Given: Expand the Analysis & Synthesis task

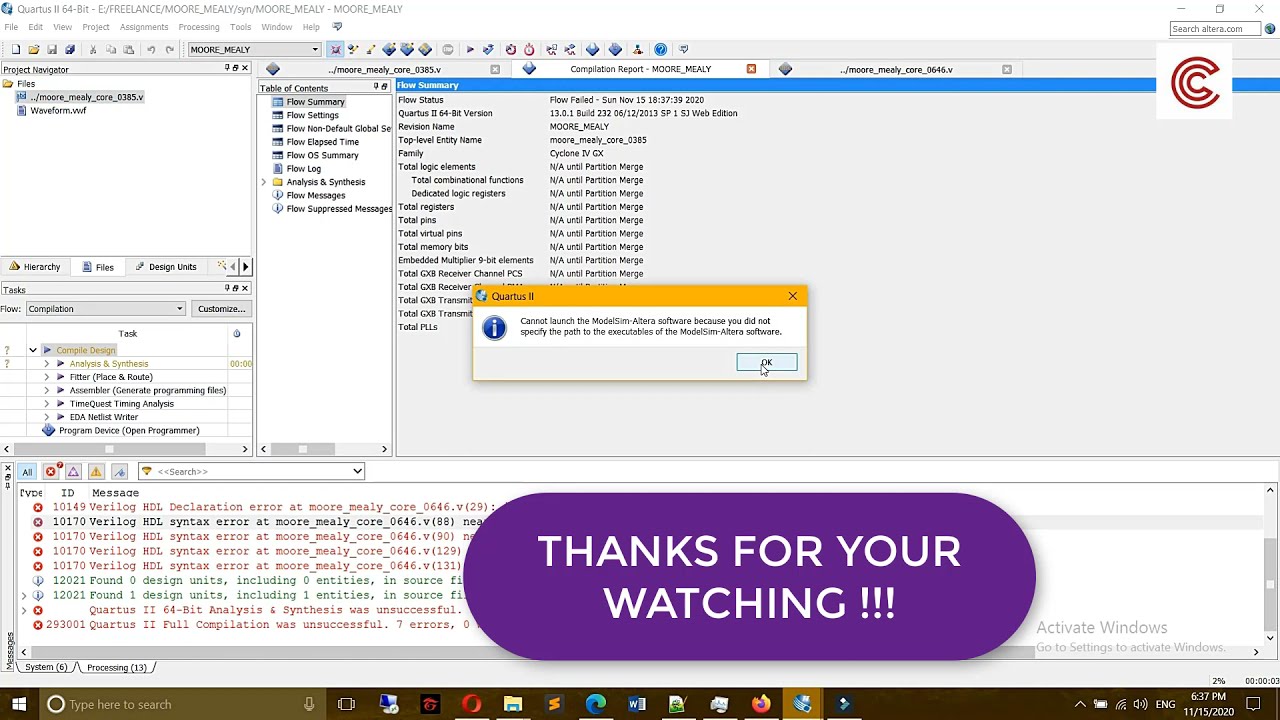Looking at the screenshot, I should coord(46,364).
